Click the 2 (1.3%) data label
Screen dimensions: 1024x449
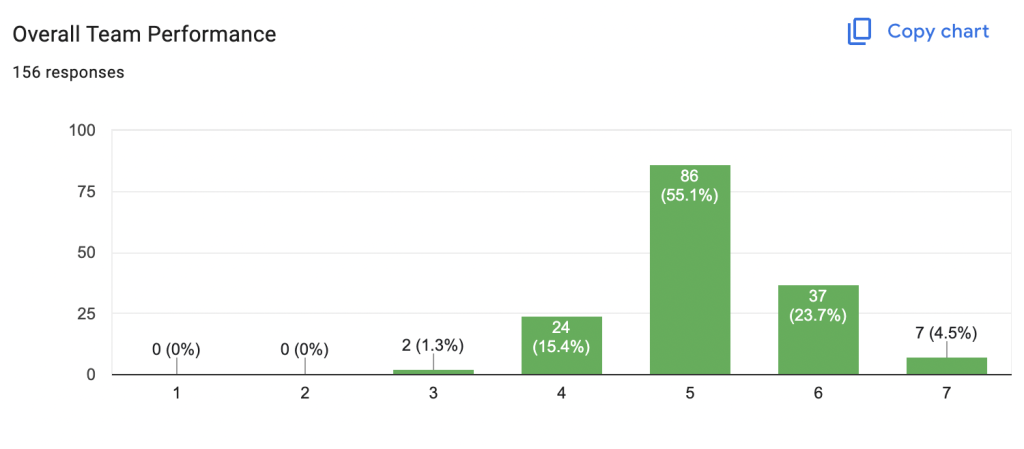[x=434, y=346]
